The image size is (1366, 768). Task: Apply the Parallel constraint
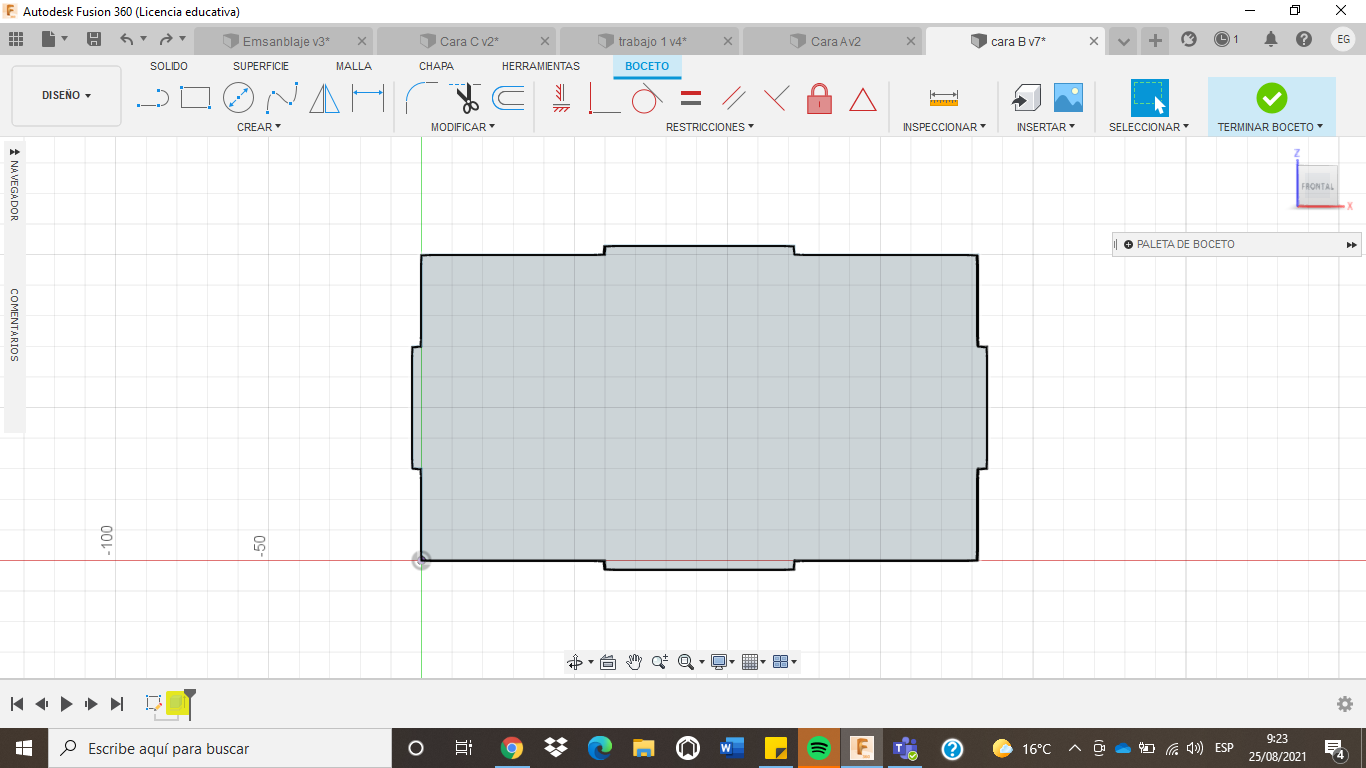click(734, 99)
